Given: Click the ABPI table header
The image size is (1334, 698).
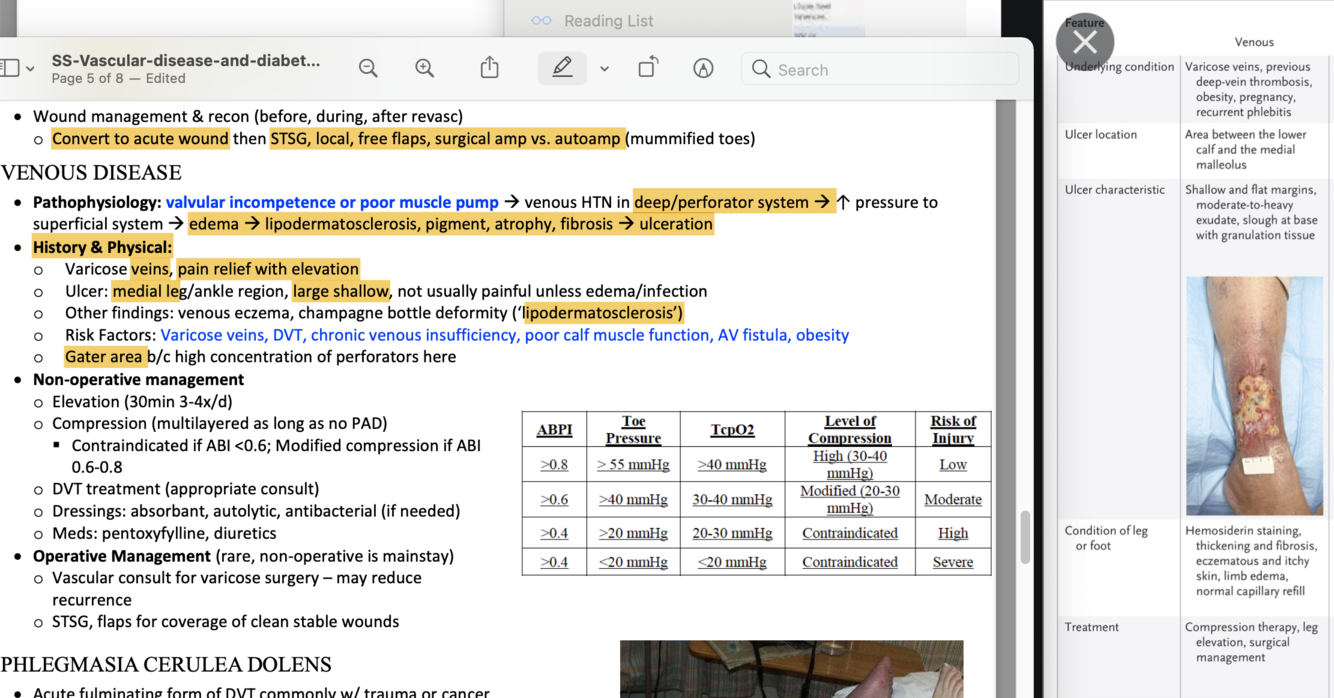Looking at the screenshot, I should (x=554, y=429).
